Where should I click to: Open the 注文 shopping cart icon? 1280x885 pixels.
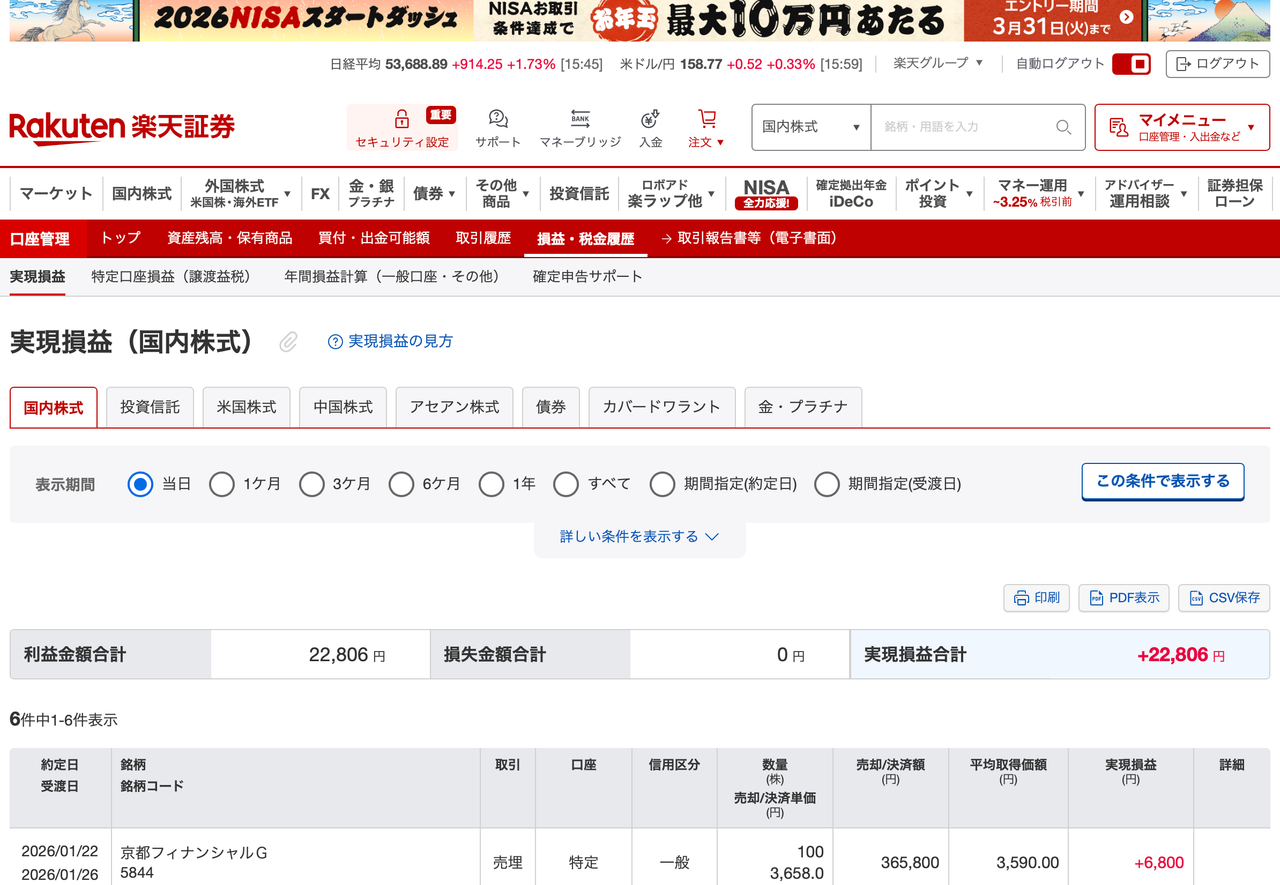(706, 117)
